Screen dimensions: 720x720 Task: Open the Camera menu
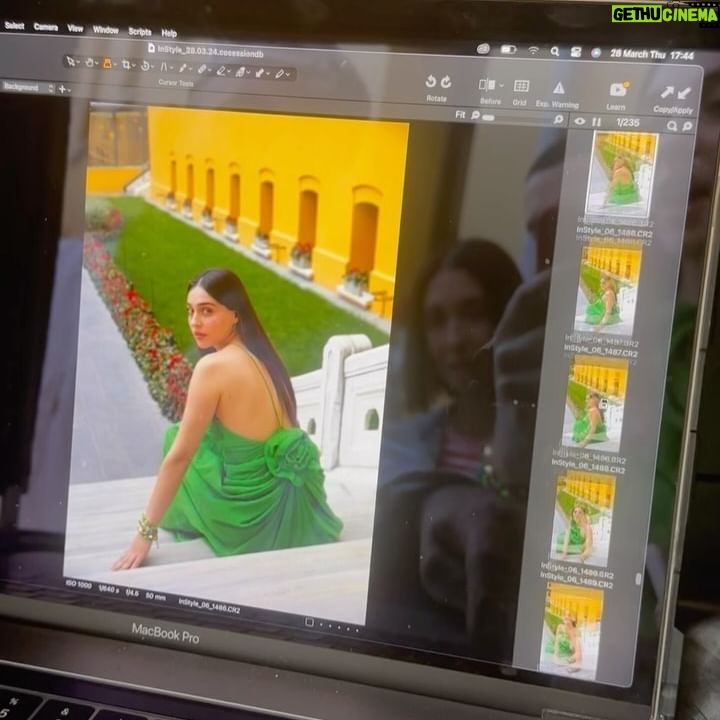coord(45,27)
